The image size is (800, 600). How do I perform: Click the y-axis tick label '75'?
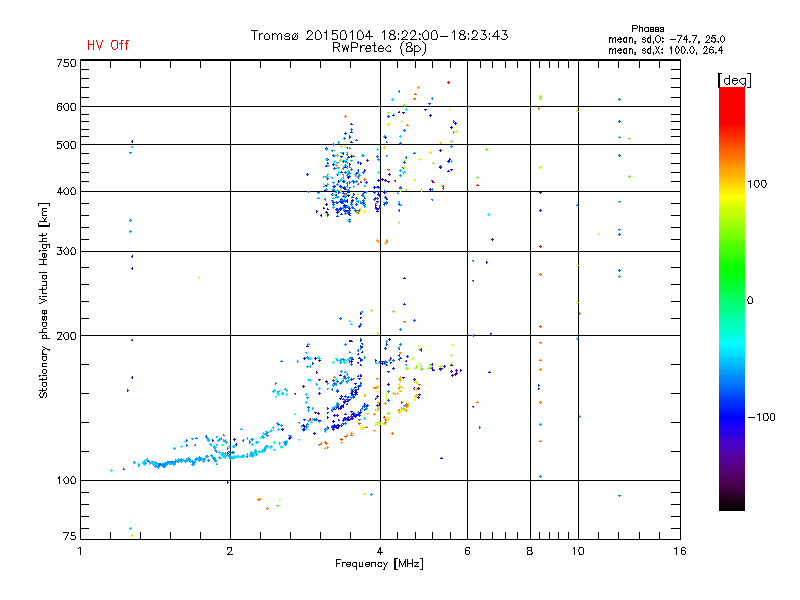[70, 536]
